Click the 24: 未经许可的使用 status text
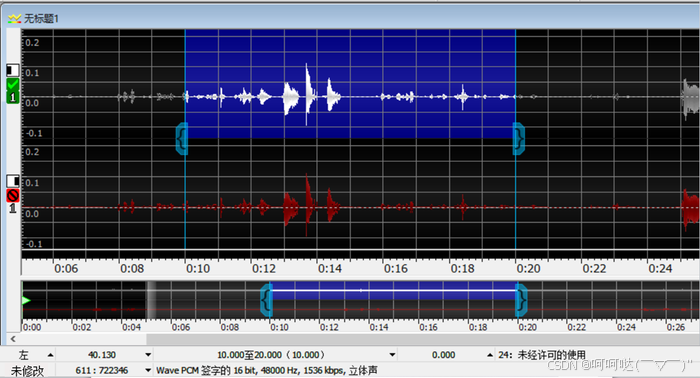Image resolution: width=700 pixels, height=378 pixels. (x=542, y=355)
